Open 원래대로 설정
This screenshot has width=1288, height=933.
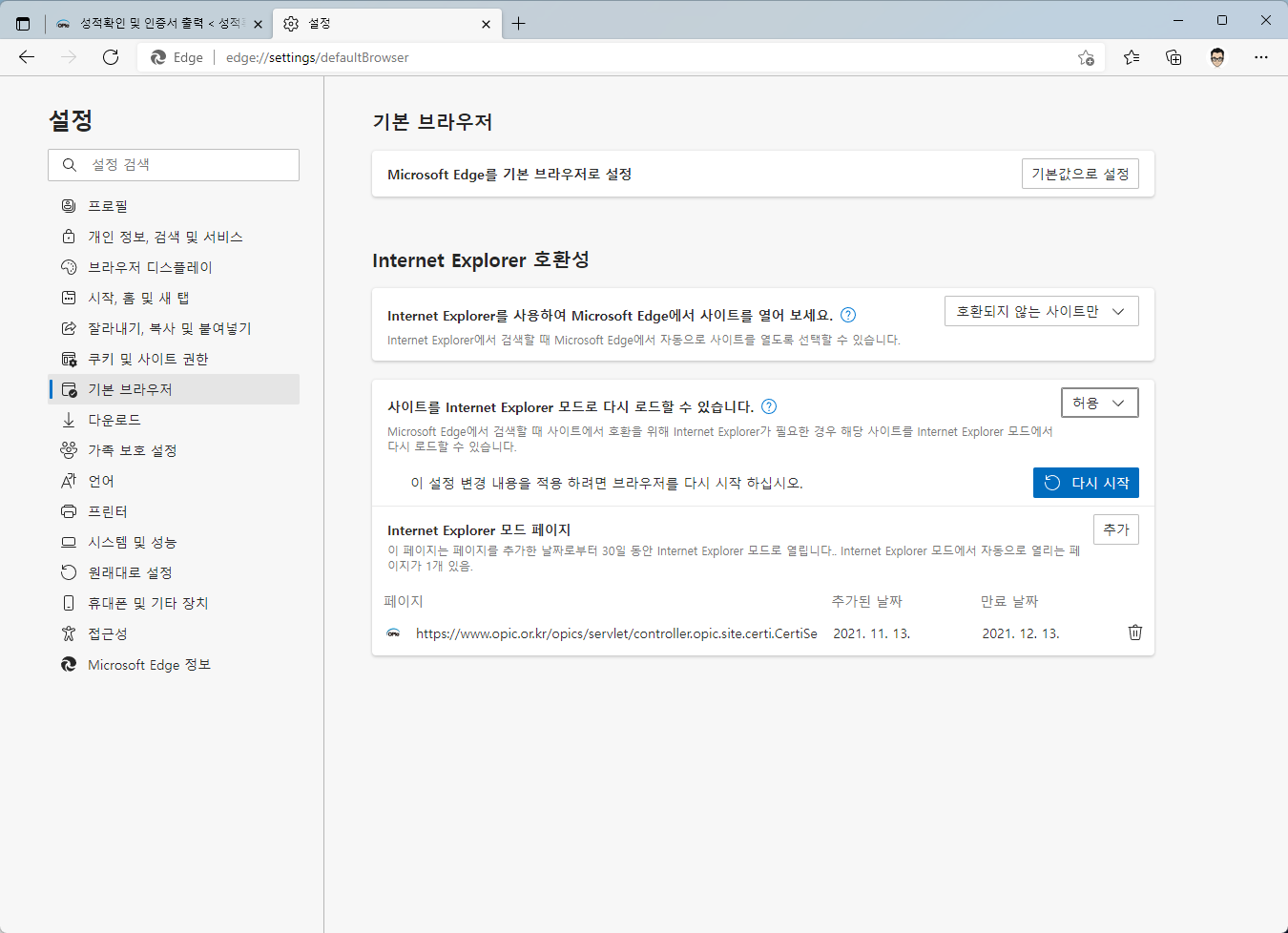(174, 572)
